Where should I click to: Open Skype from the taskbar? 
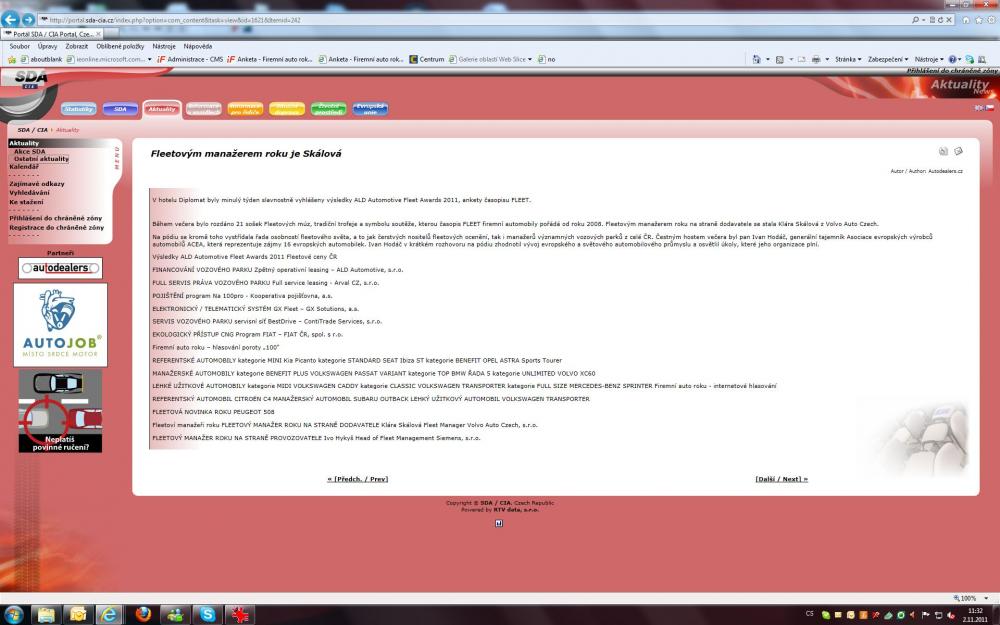tap(207, 615)
